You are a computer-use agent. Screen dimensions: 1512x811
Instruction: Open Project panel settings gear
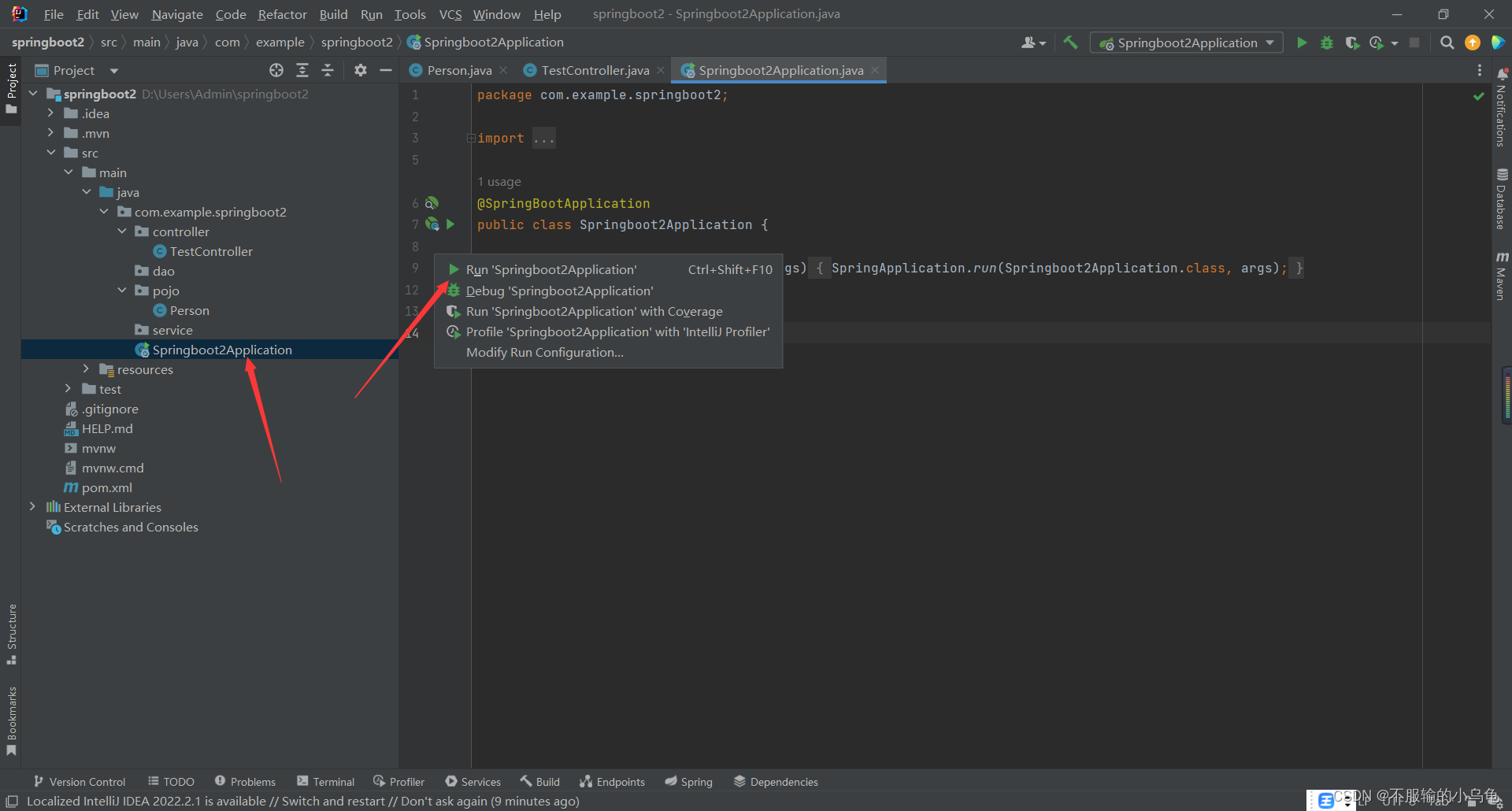pyautogui.click(x=361, y=70)
